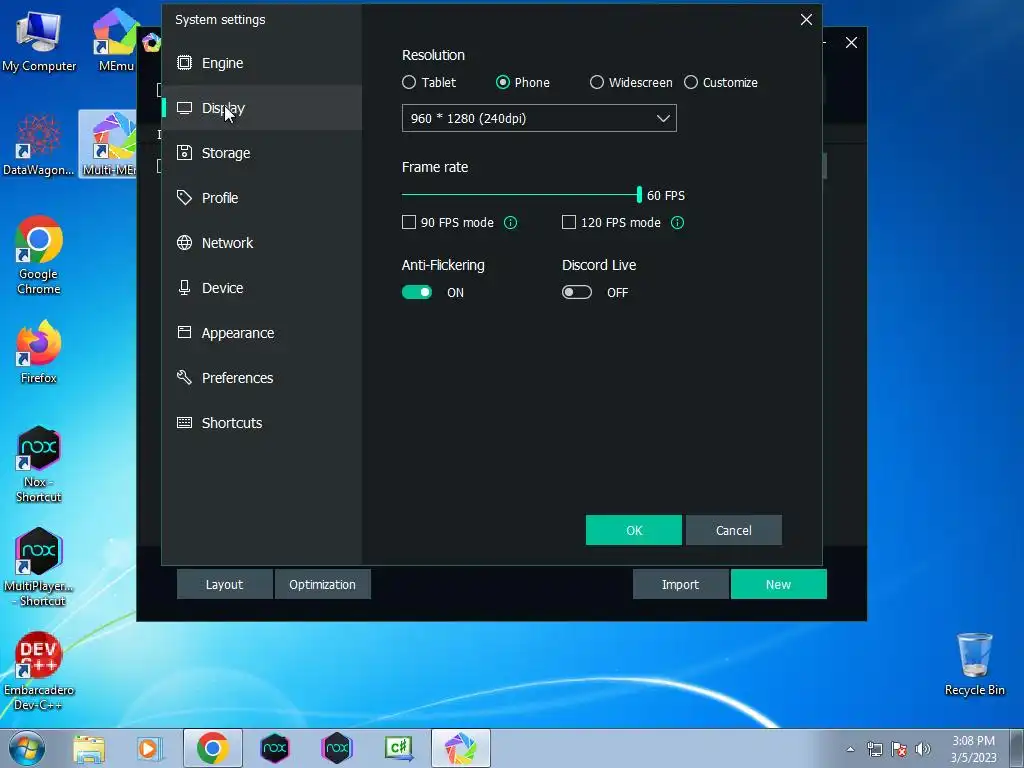
Task: Click Optimization button in Multi-MEmu window
Action: coord(323,584)
